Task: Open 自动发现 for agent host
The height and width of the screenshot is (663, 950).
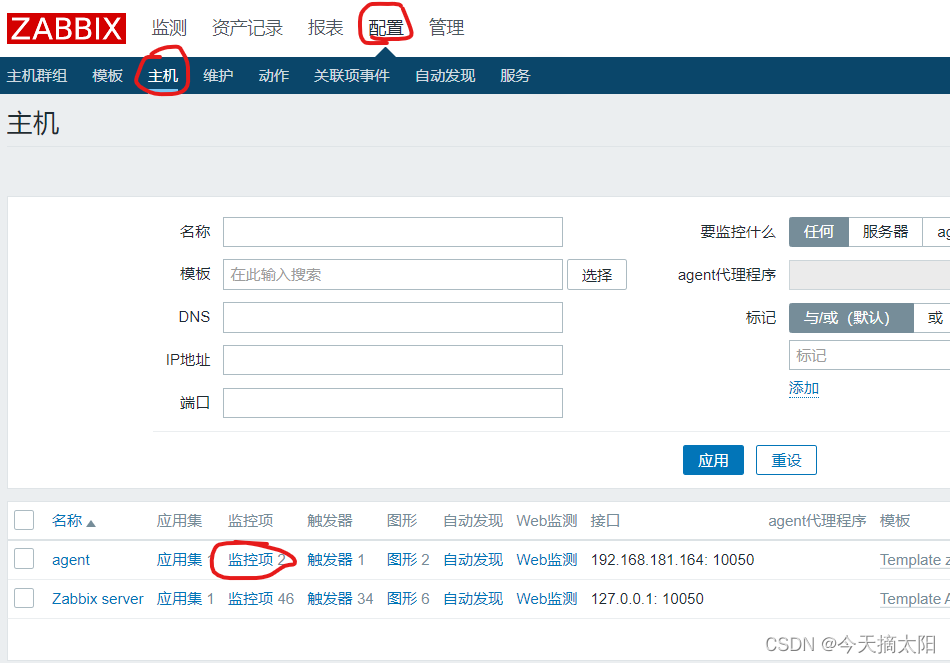Action: 473,559
